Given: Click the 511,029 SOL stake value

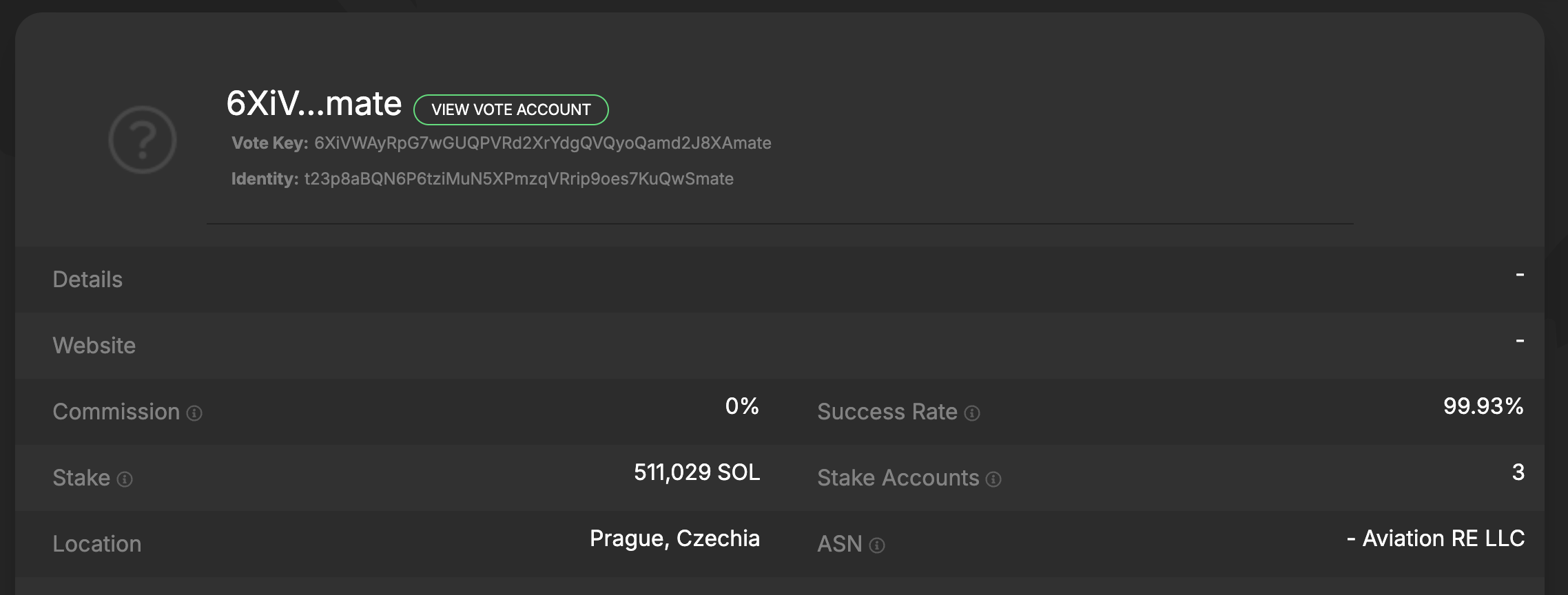Looking at the screenshot, I should [697, 472].
